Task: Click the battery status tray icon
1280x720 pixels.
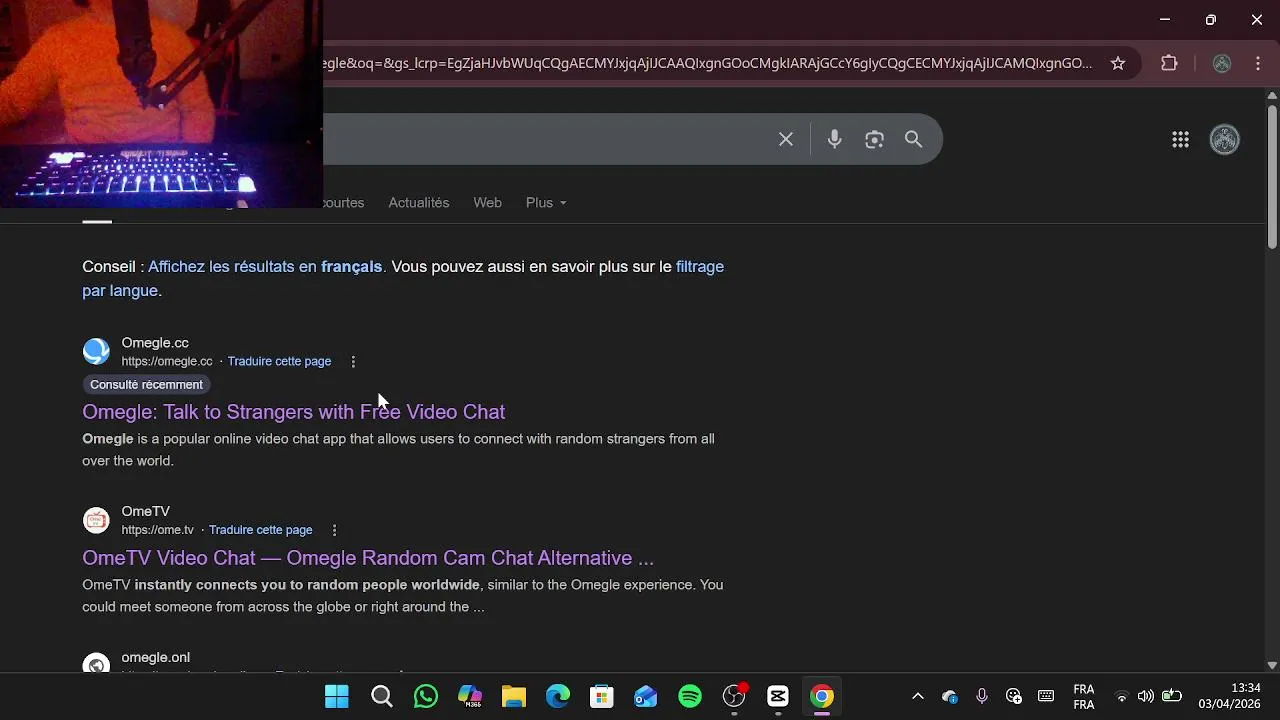Action: pyautogui.click(x=1171, y=697)
